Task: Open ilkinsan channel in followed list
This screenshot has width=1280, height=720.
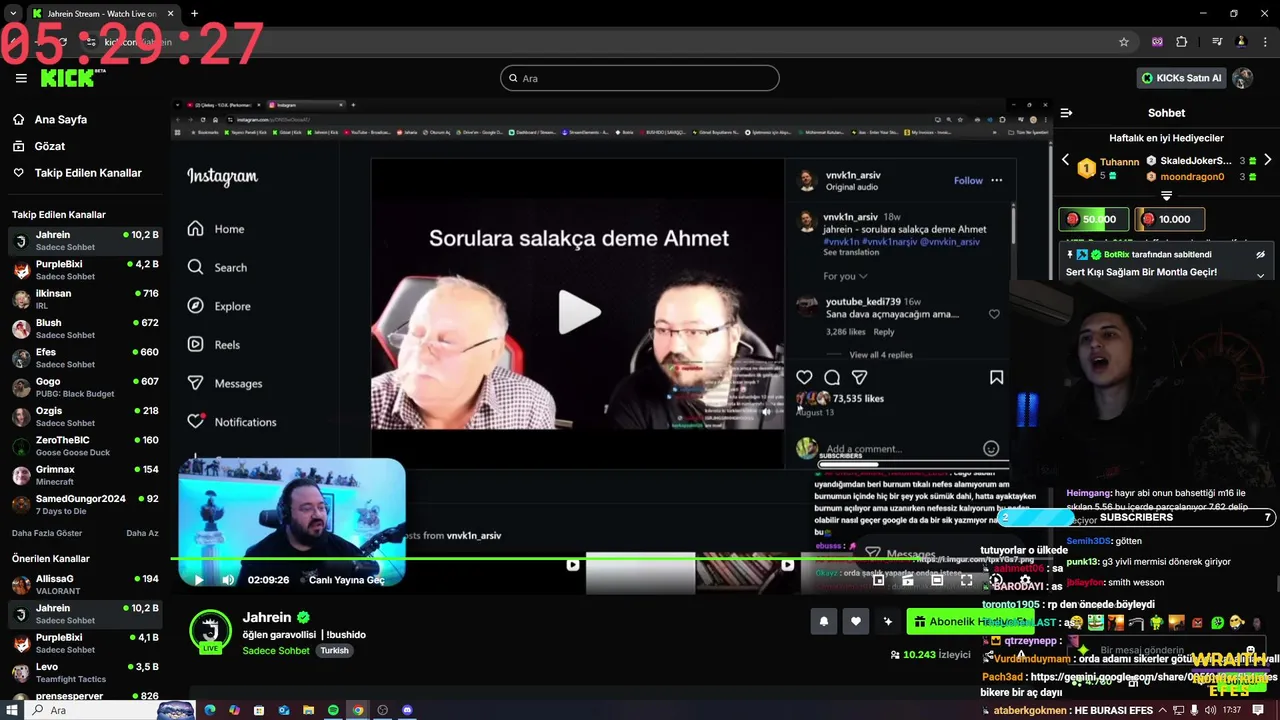Action: tap(85, 299)
